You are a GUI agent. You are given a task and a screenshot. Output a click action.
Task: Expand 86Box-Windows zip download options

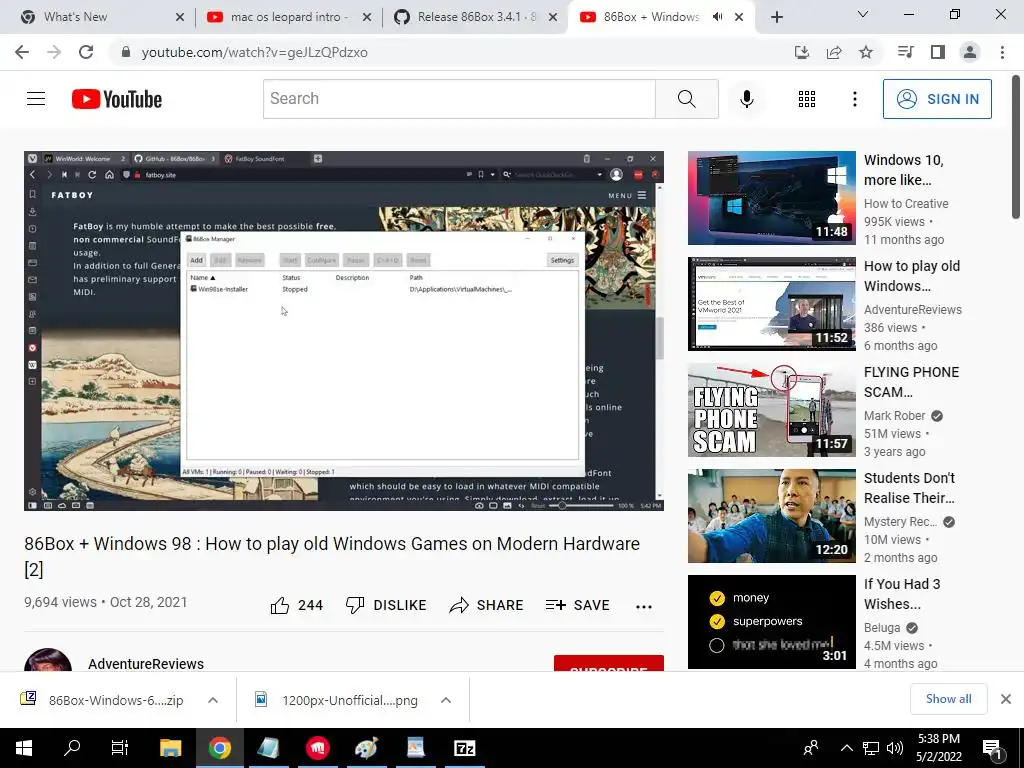coord(213,700)
